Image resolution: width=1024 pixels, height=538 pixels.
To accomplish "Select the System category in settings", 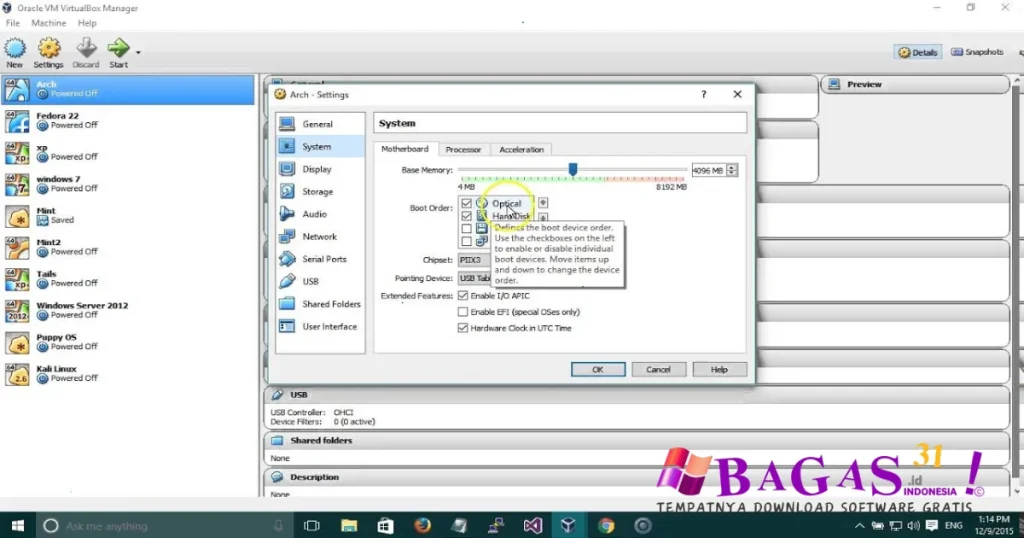I will 320,146.
